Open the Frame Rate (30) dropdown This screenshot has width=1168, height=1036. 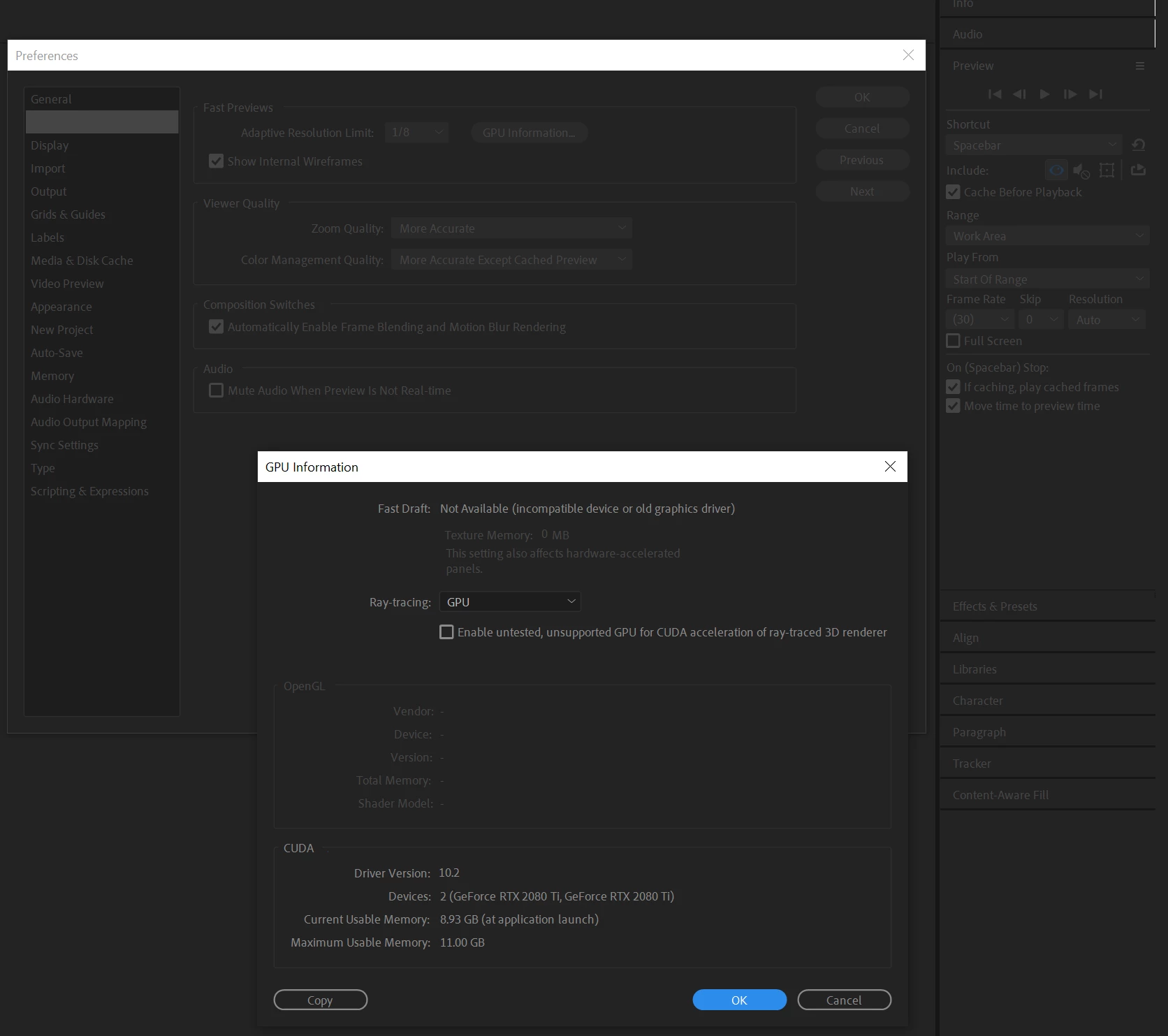click(980, 319)
